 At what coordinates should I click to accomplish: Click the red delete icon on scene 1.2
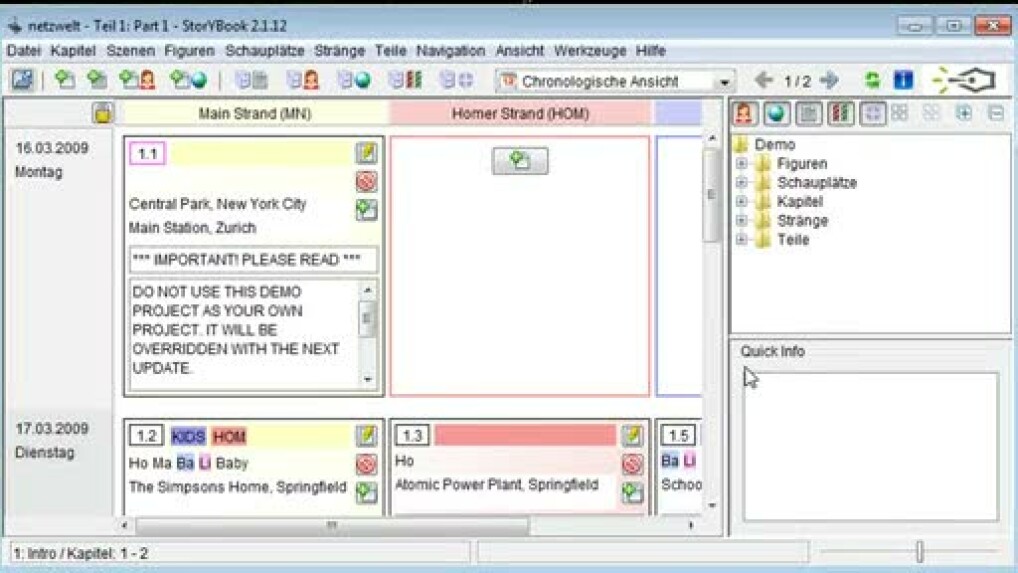(366, 465)
